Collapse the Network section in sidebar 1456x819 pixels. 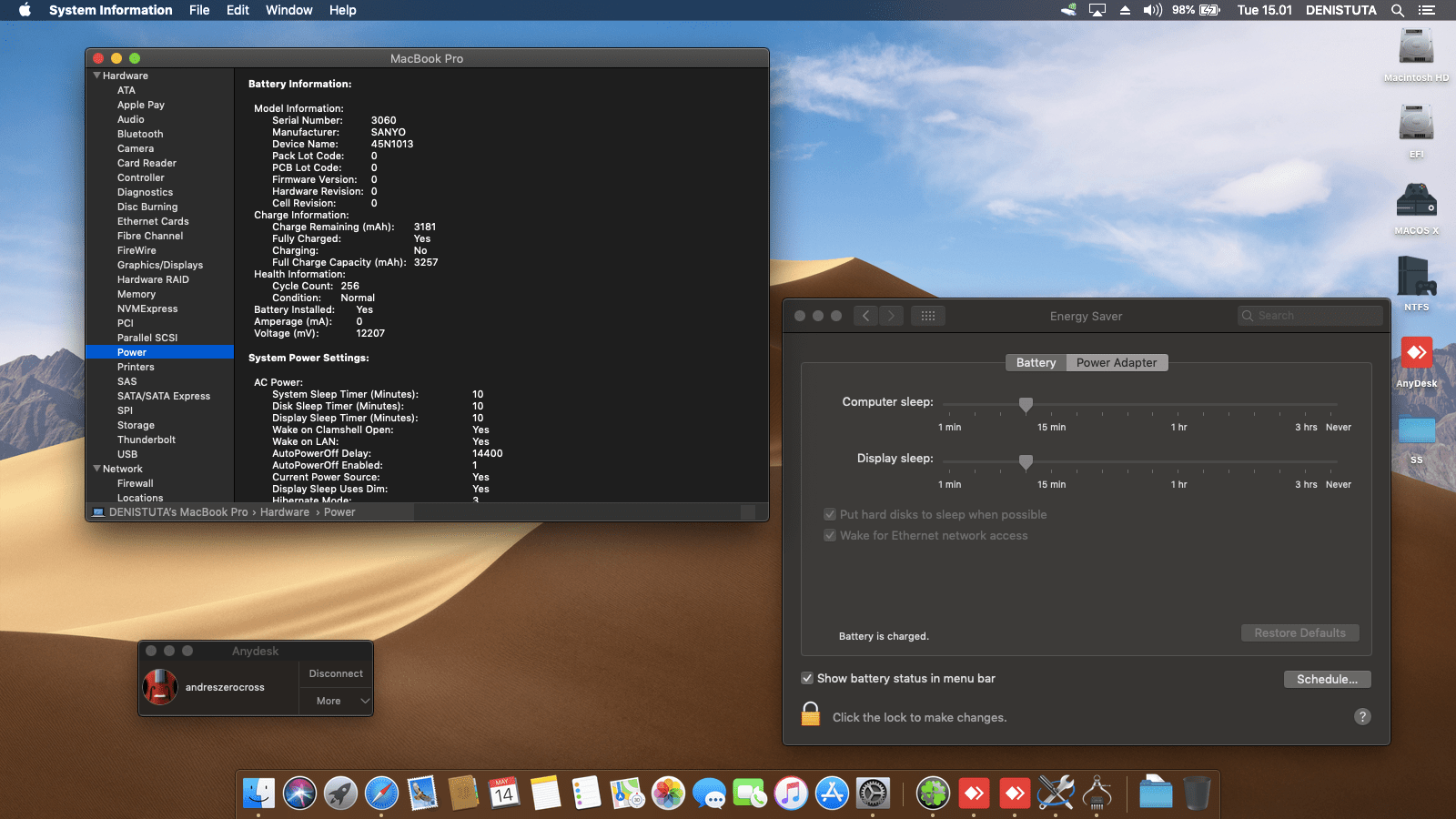96,469
